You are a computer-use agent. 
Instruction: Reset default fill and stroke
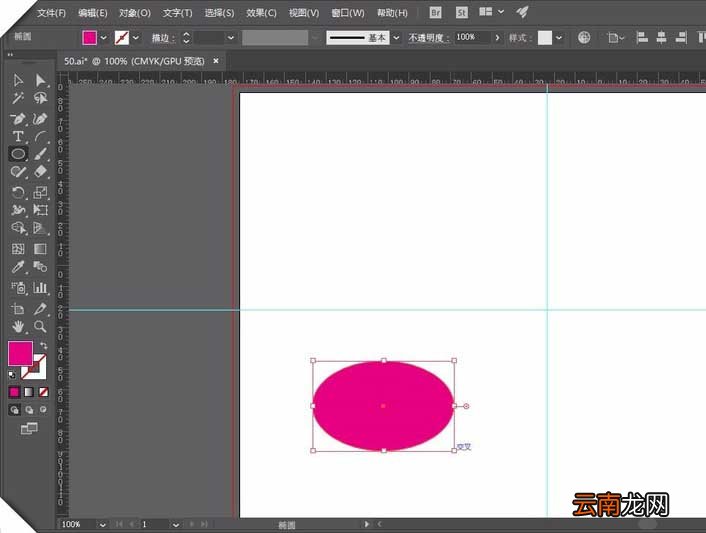click(x=12, y=375)
